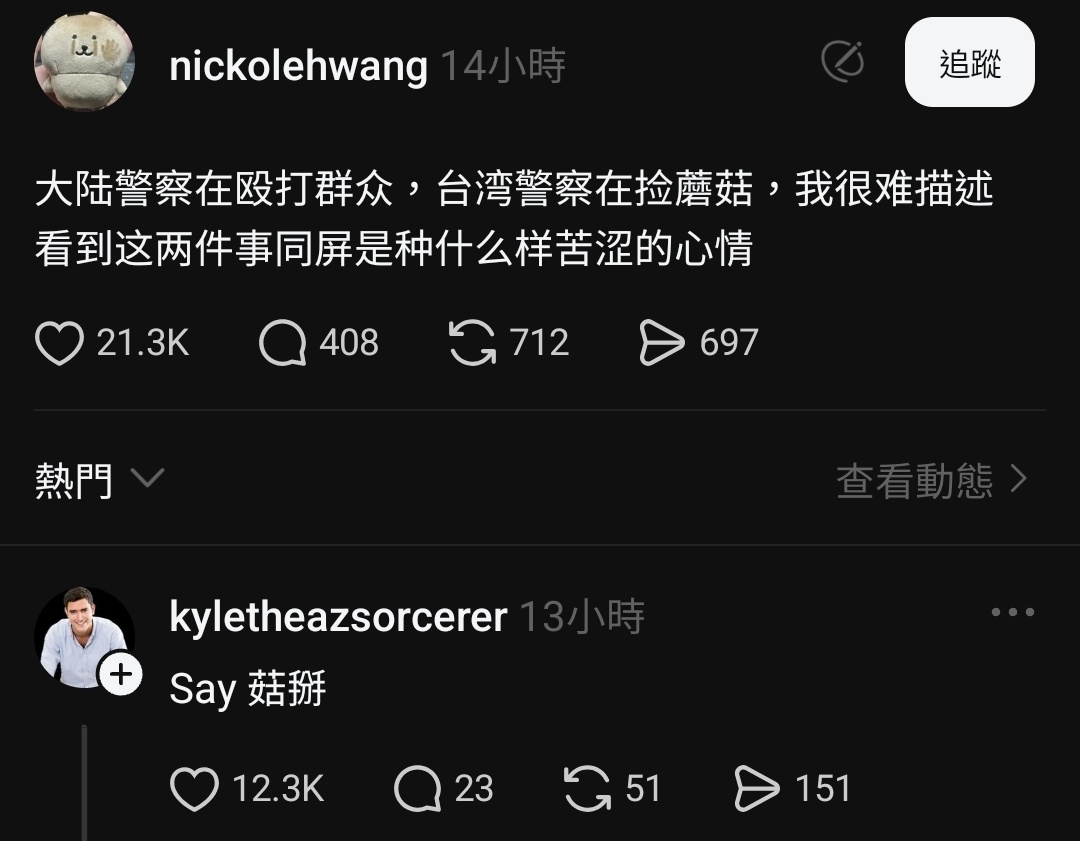Open the three-dot menu on kyletheazsorcerer's reply

(x=1012, y=612)
